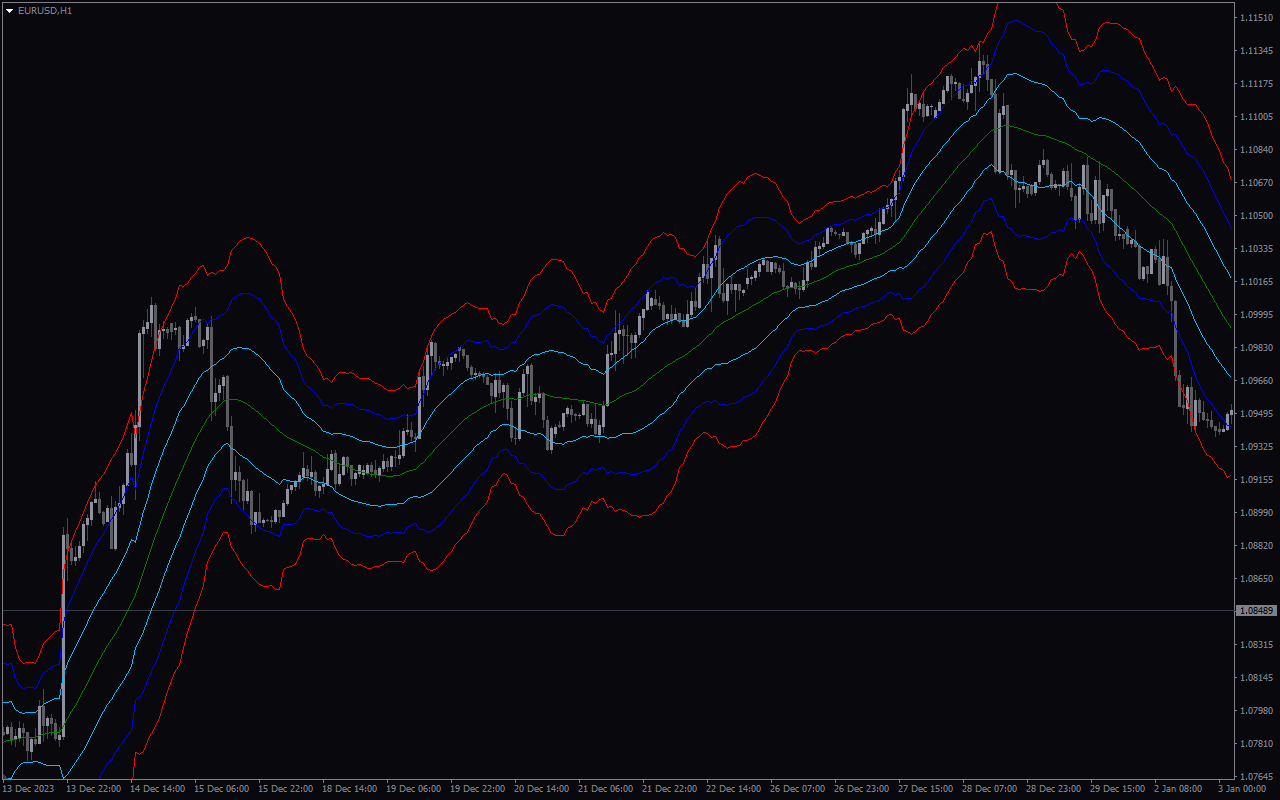Click the 1.08315 price label
This screenshot has width=1280, height=800.
pos(1256,645)
